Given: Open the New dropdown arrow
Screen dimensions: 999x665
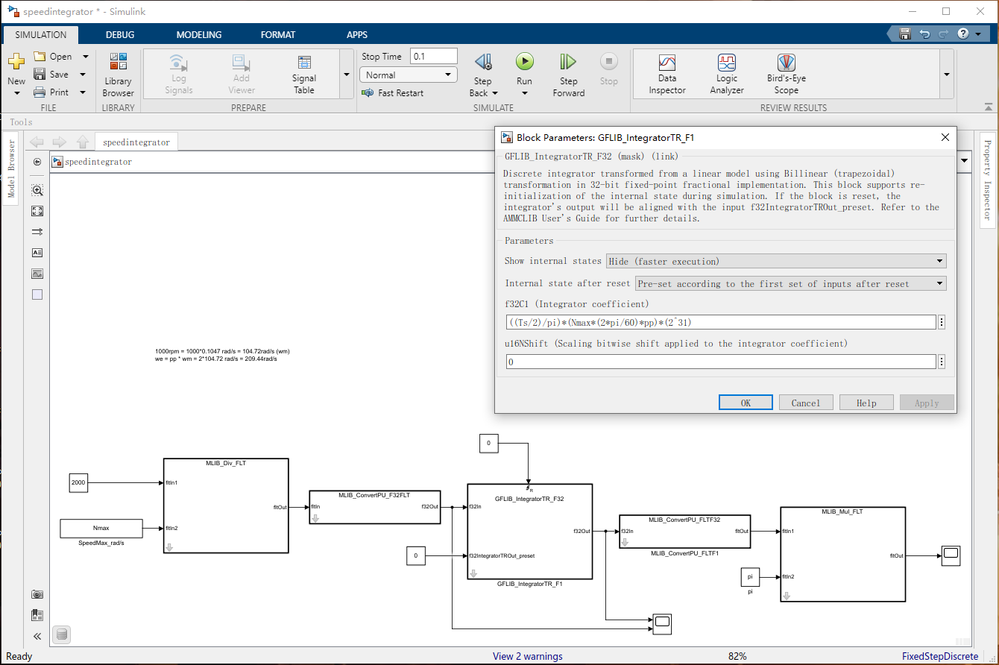Looking at the screenshot, I should (17, 93).
